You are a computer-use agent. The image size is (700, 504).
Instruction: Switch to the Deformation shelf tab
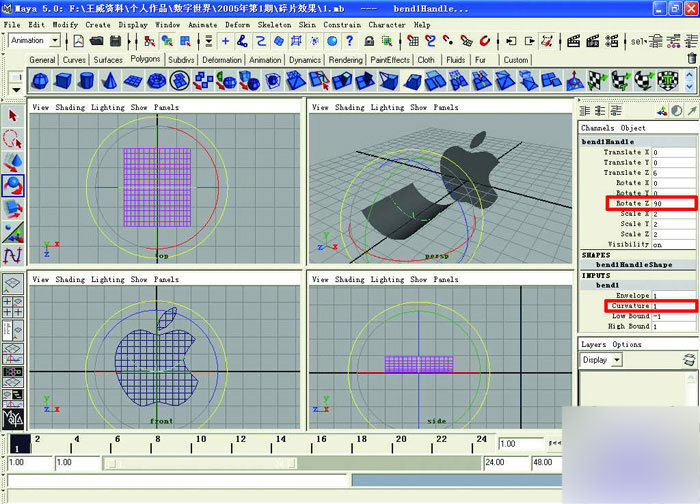pyautogui.click(x=222, y=60)
